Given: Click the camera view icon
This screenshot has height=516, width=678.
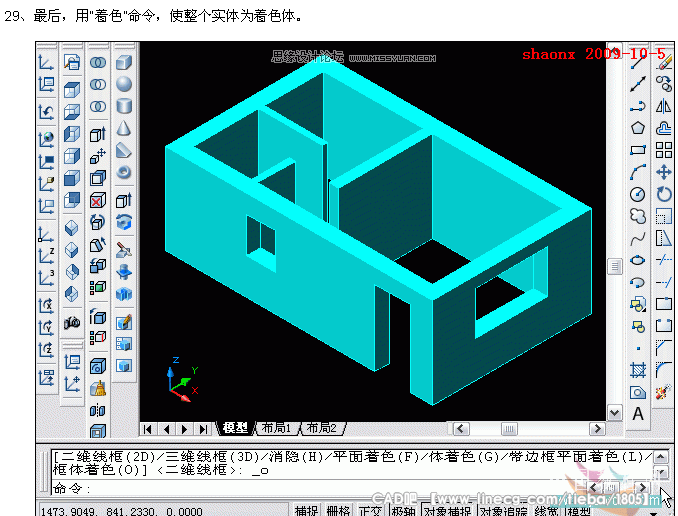Looking at the screenshot, I should [72, 322].
